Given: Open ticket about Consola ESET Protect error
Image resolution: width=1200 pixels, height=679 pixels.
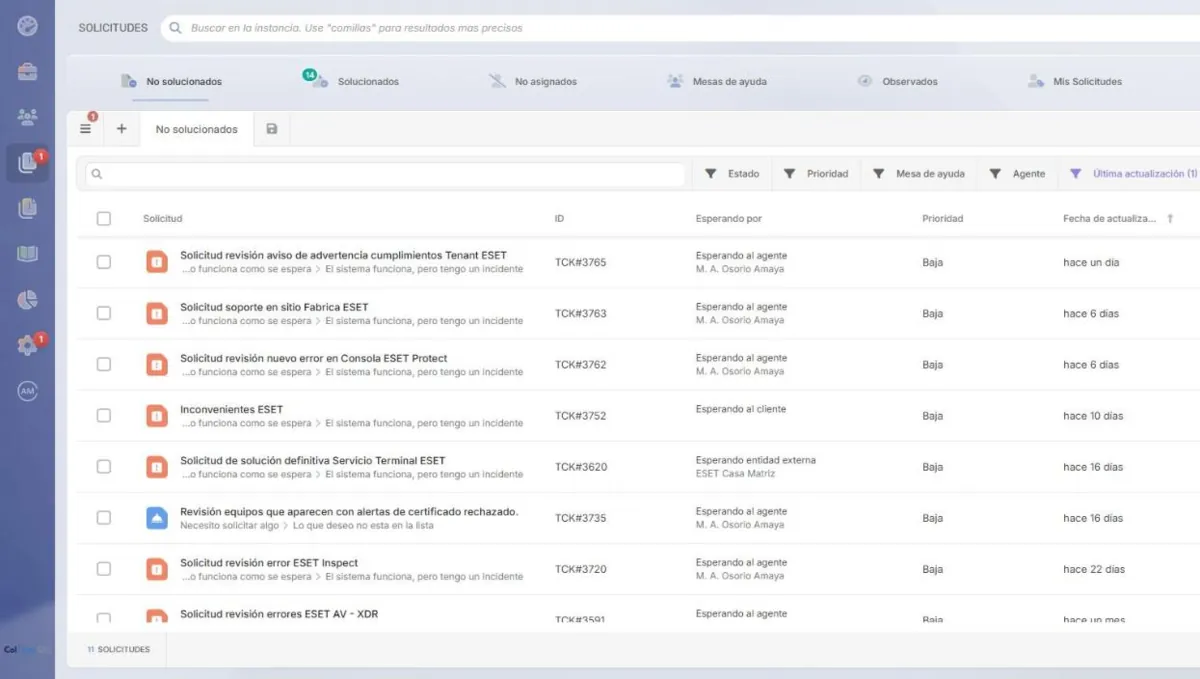Looking at the screenshot, I should pos(314,358).
